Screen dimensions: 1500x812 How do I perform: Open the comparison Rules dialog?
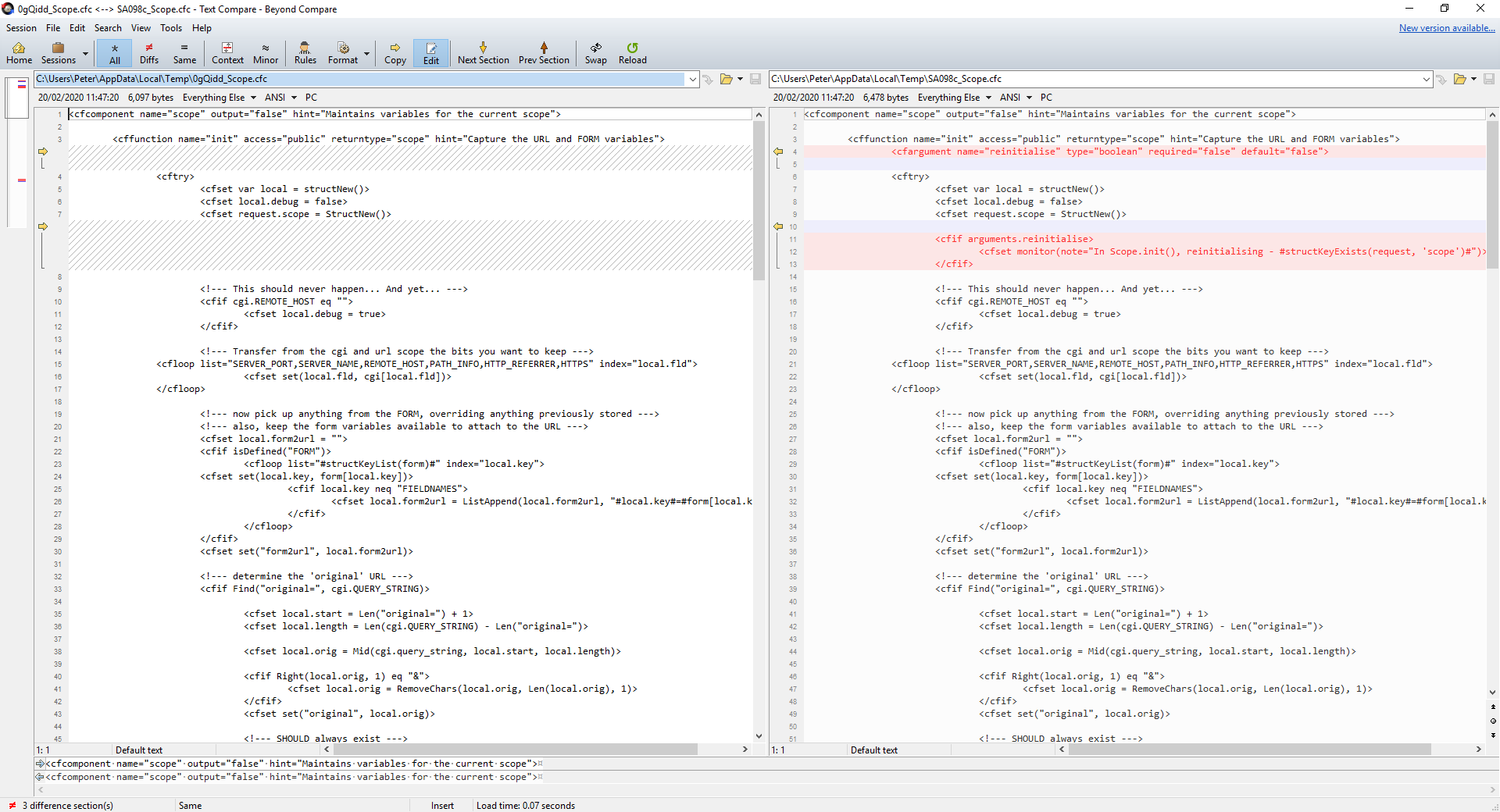click(305, 53)
